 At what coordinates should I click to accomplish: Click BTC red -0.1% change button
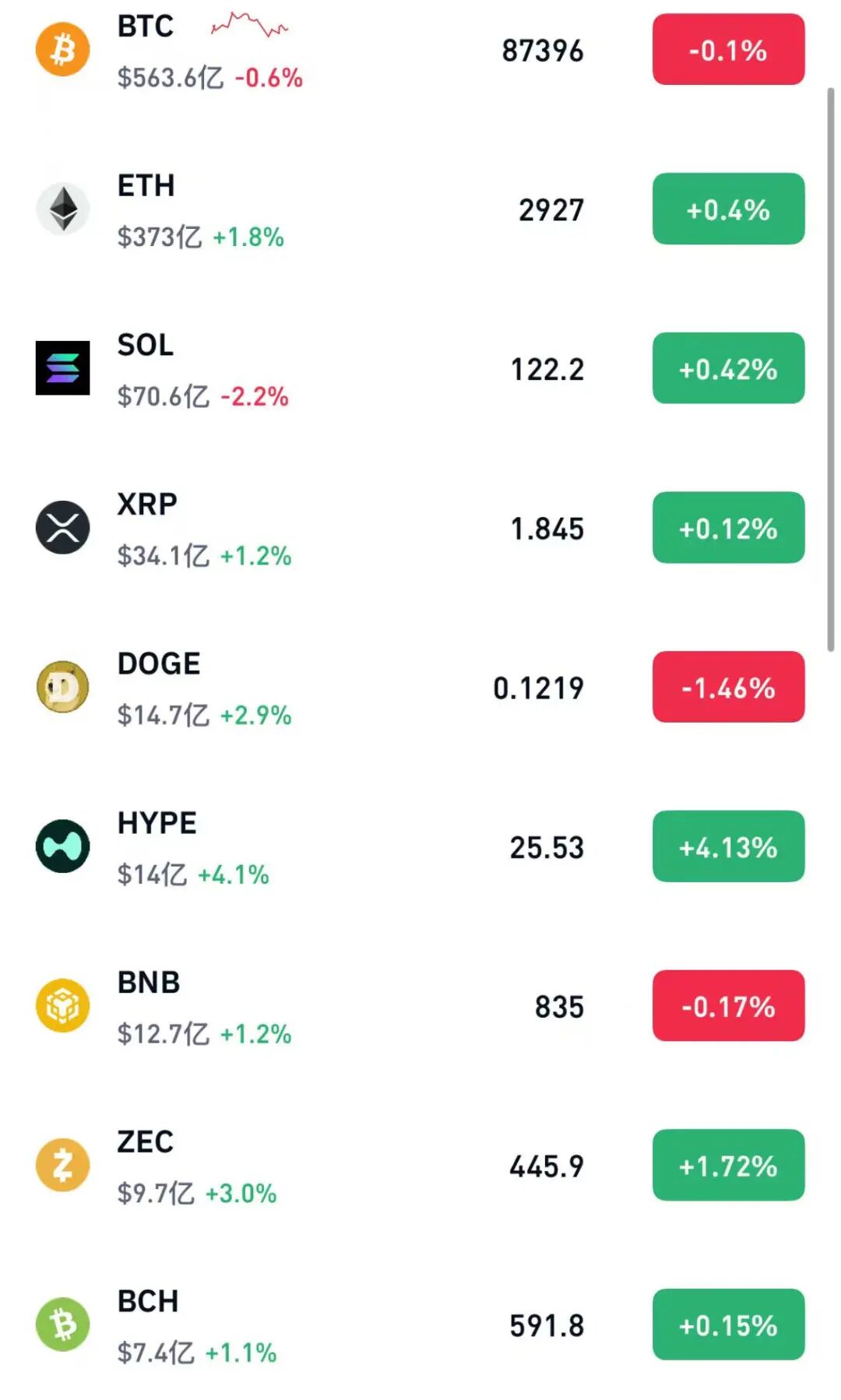[x=728, y=50]
